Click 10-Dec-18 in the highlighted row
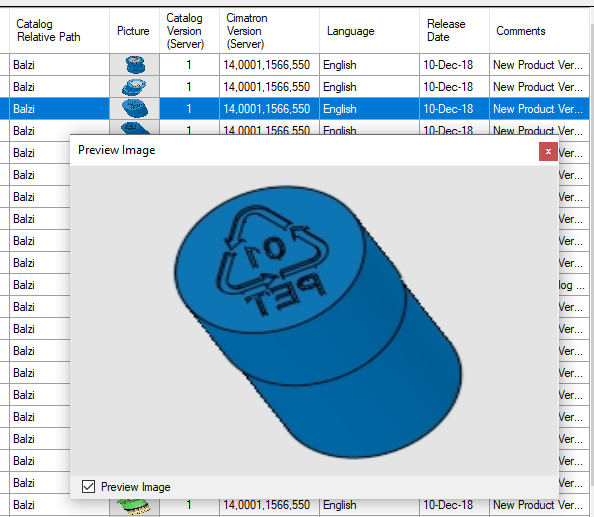The image size is (594, 517). click(454, 109)
